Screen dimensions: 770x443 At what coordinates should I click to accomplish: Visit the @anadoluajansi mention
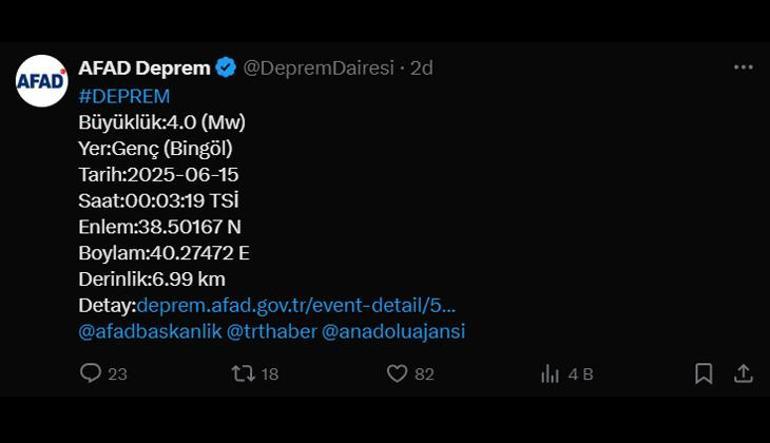(x=393, y=332)
